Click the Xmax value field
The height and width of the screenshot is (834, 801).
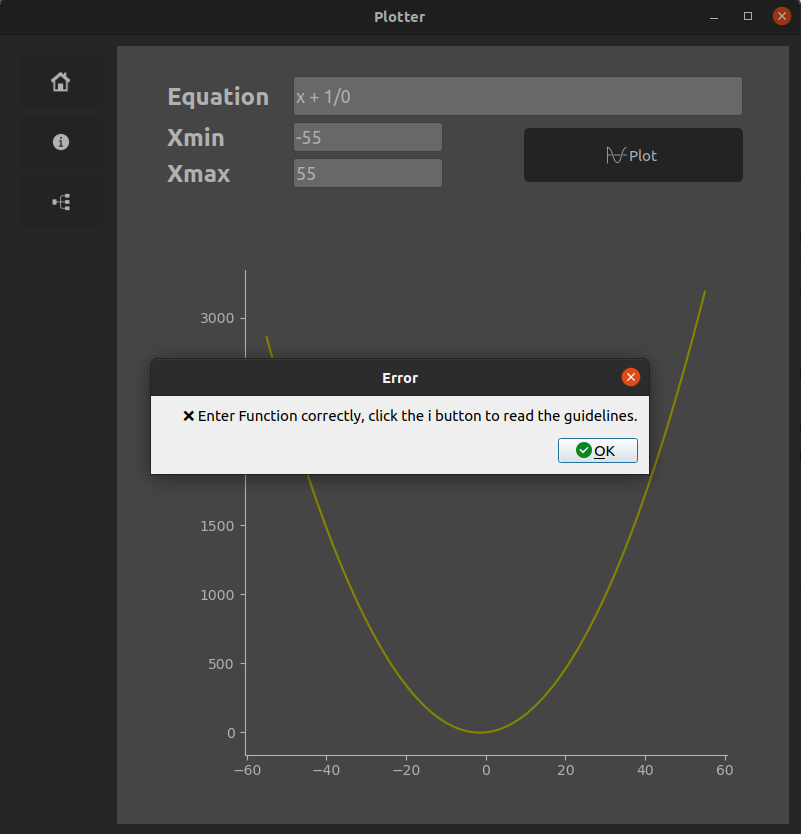coord(367,172)
